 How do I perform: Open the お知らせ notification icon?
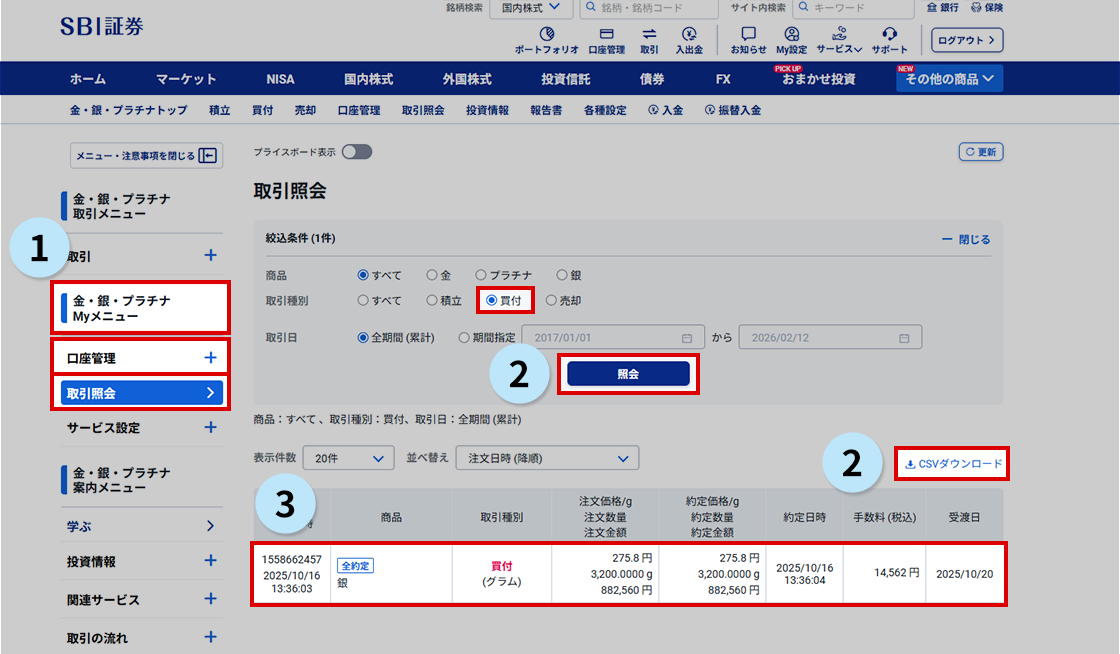point(748,35)
